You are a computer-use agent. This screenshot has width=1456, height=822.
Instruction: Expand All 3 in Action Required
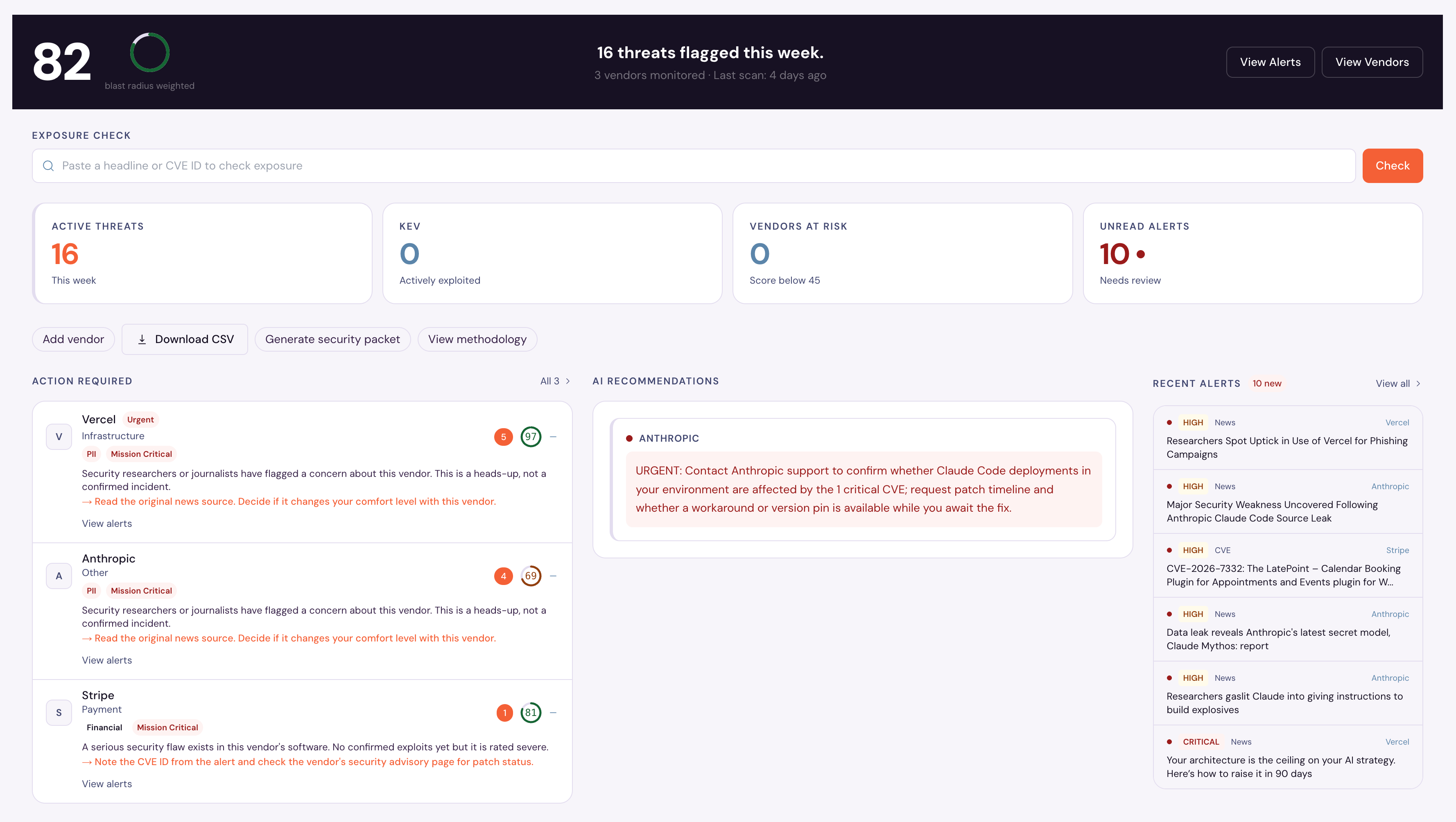(x=555, y=382)
